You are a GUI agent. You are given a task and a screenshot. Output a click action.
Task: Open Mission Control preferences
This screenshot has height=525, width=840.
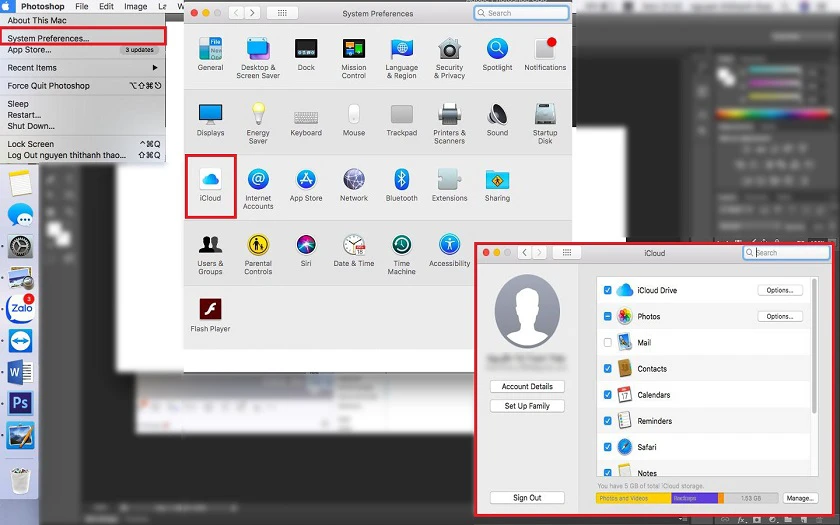pos(354,58)
